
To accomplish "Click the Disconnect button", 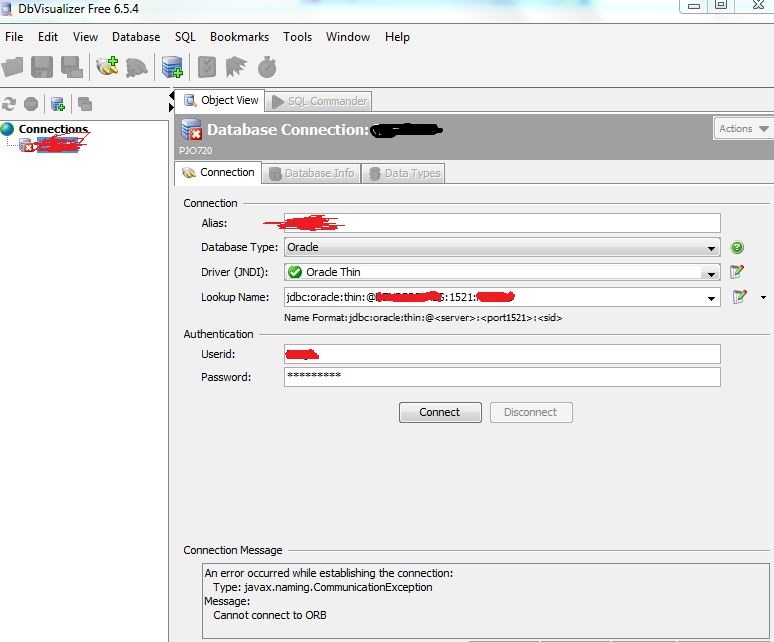I will click(x=531, y=412).
